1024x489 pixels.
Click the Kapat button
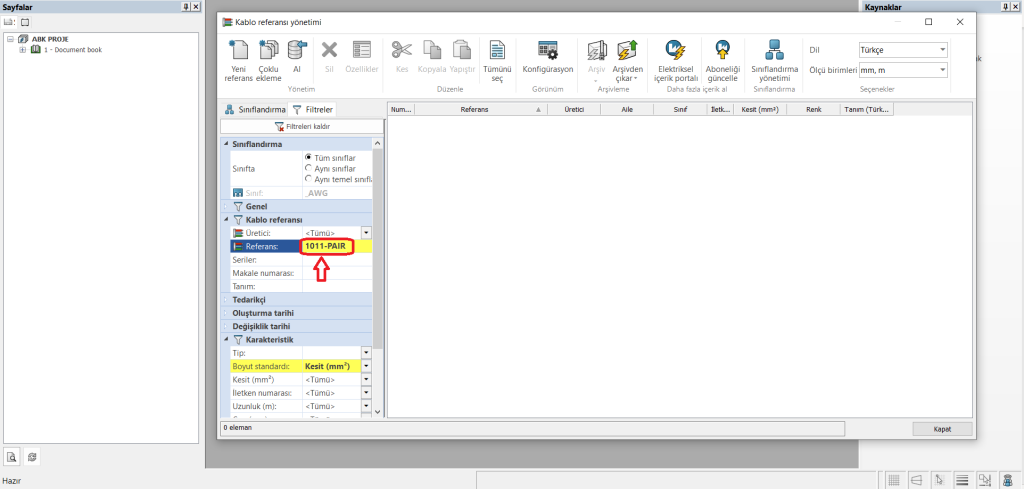[942, 428]
